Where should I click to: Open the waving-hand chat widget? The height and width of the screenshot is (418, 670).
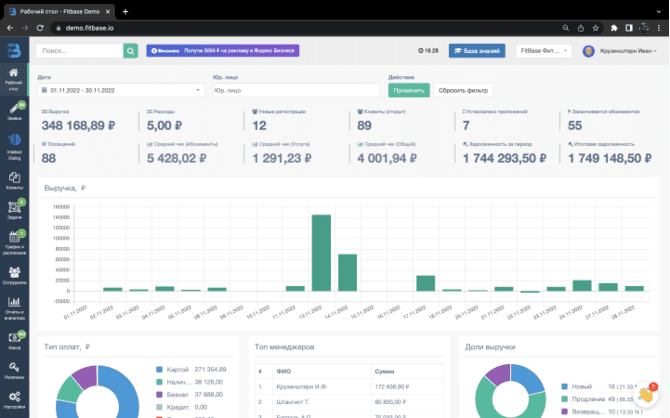[646, 394]
